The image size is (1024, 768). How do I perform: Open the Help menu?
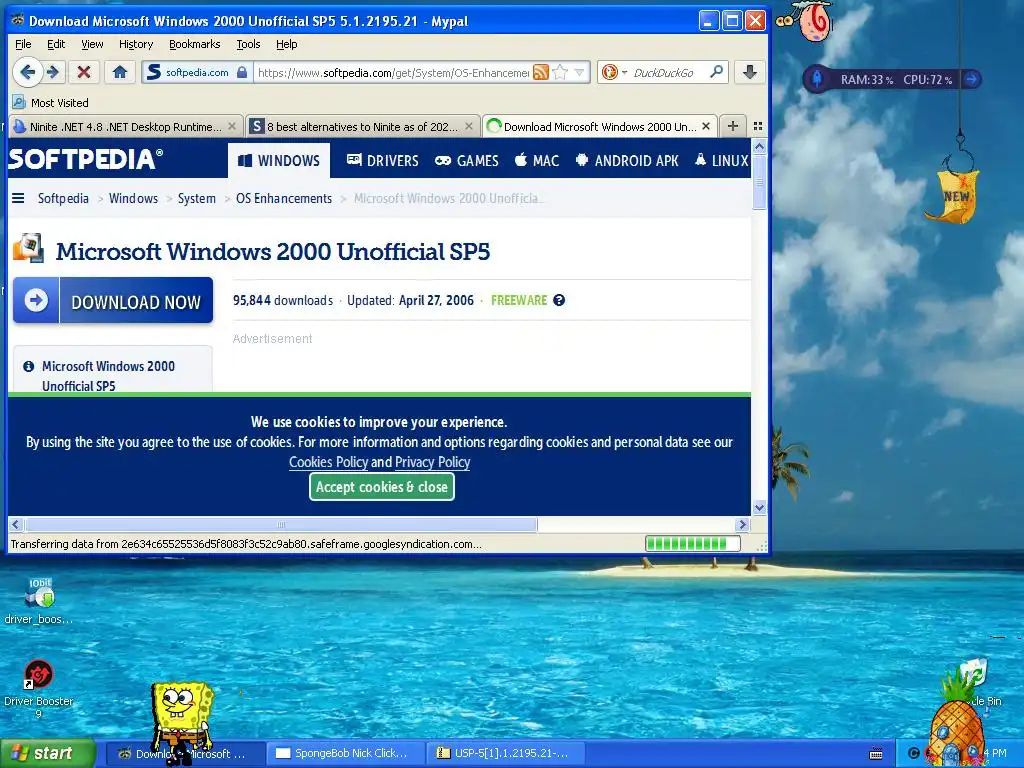[x=287, y=44]
